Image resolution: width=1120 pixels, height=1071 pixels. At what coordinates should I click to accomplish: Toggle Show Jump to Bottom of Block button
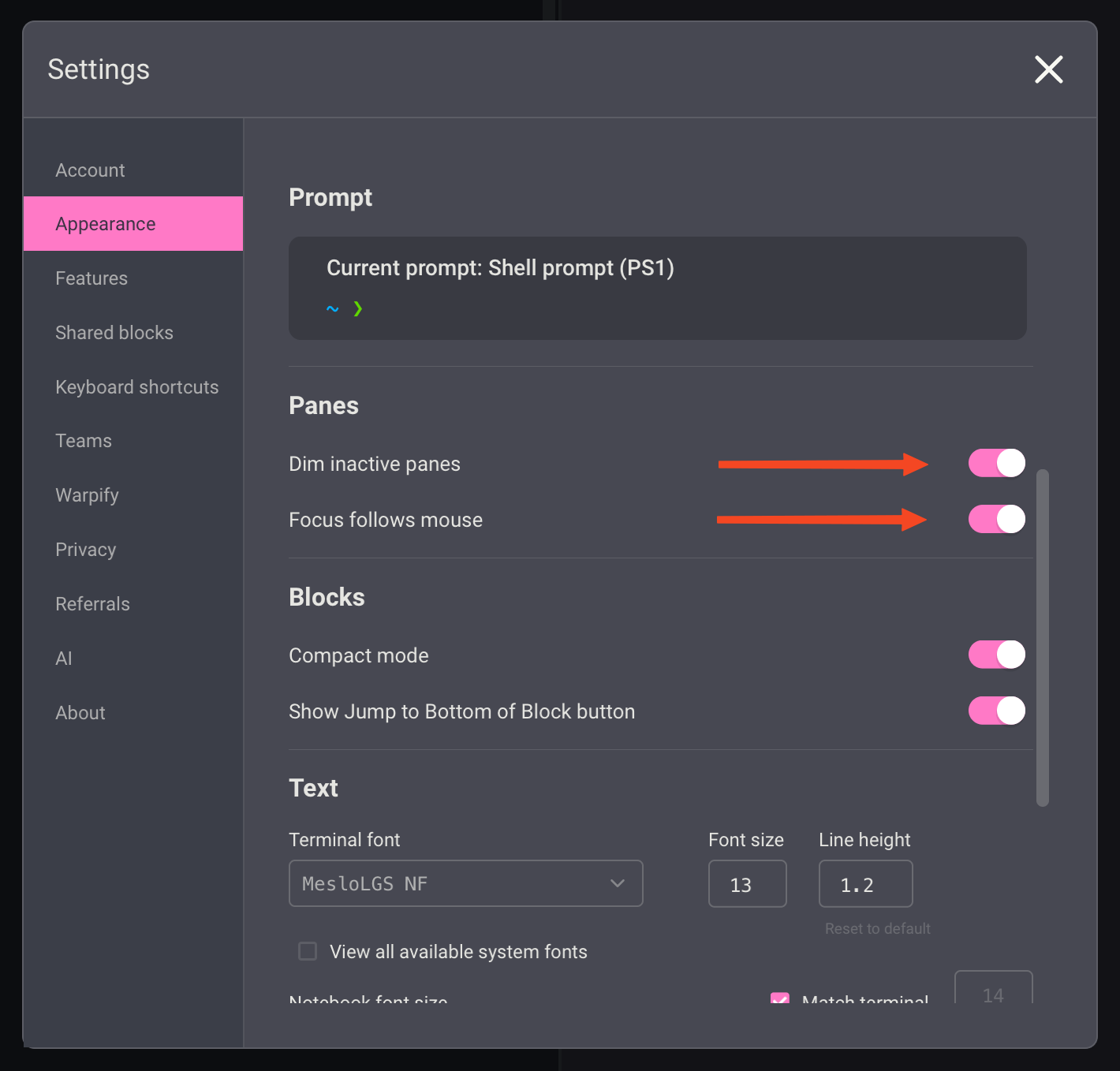(996, 711)
